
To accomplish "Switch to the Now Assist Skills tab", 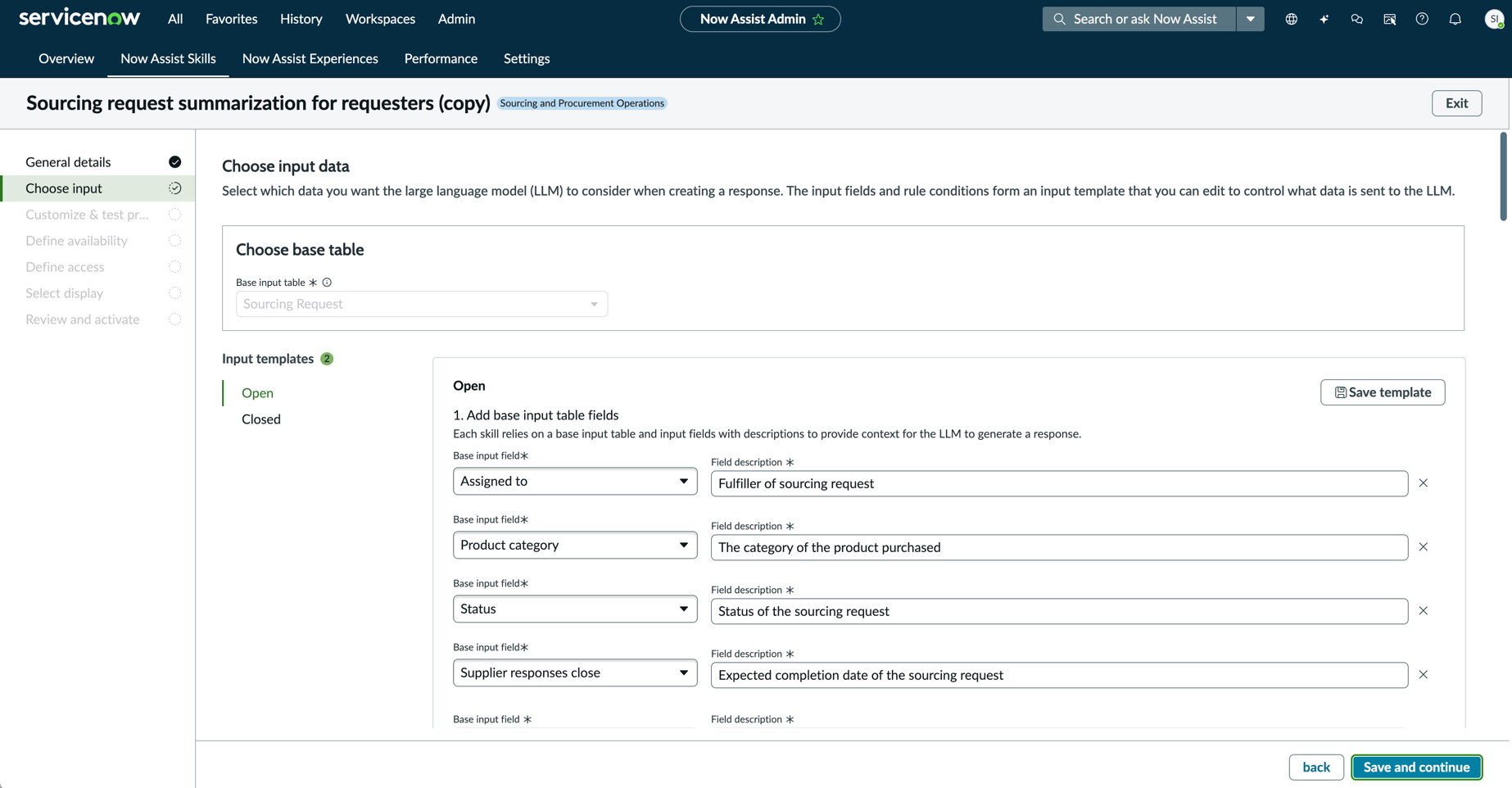I will coord(168,59).
